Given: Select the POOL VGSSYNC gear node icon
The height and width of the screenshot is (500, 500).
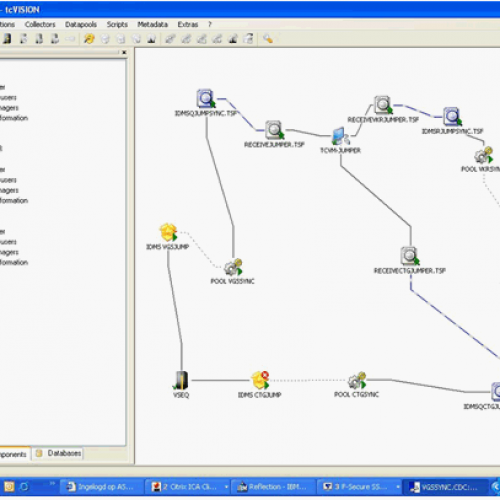Looking at the screenshot, I should [x=233, y=267].
